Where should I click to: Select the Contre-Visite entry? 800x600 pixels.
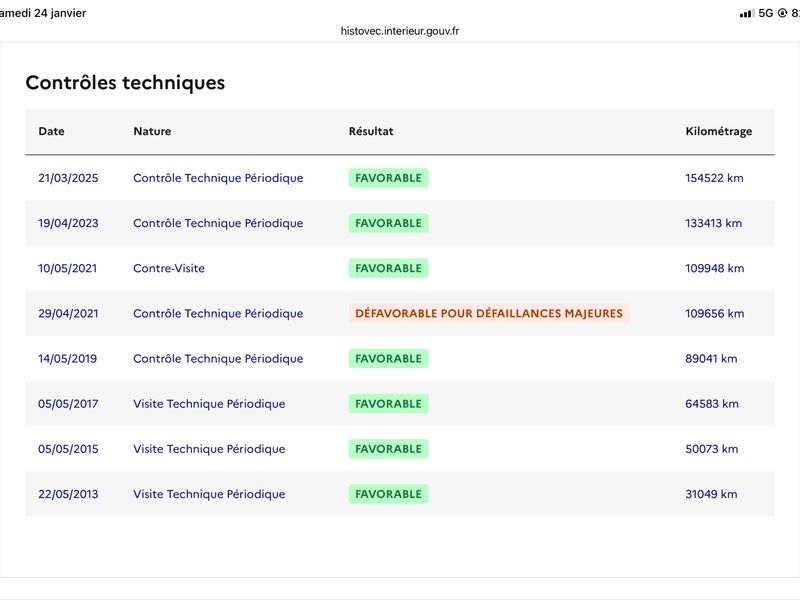click(168, 268)
